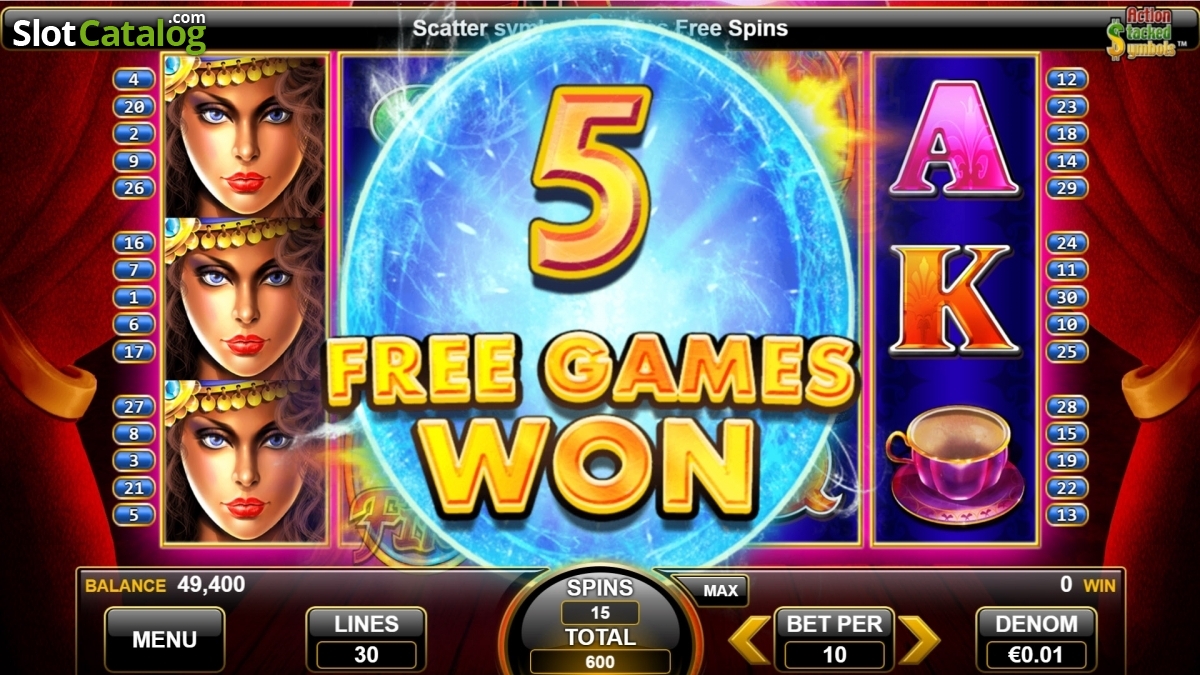Open the LINES selector showing 30

click(366, 639)
